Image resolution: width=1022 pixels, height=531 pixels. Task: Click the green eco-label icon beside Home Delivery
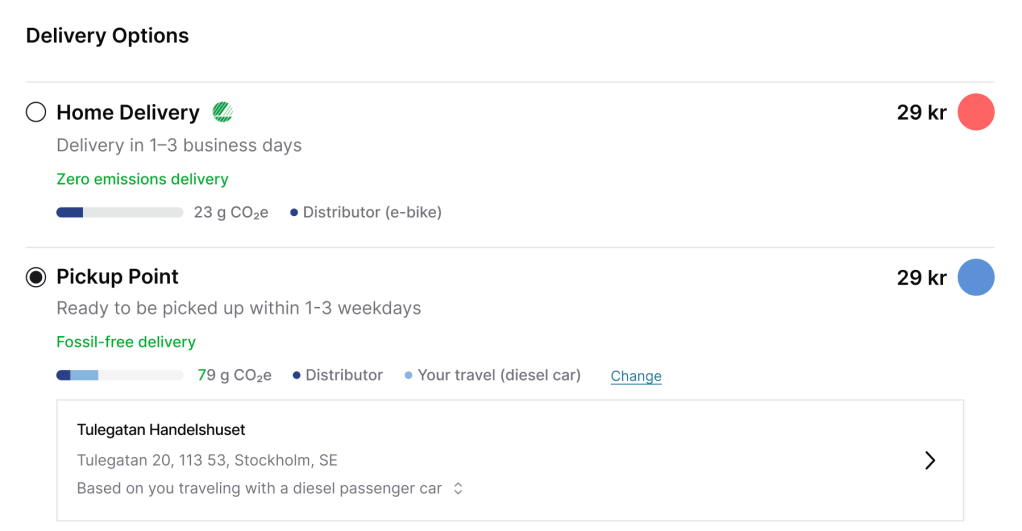pos(222,112)
